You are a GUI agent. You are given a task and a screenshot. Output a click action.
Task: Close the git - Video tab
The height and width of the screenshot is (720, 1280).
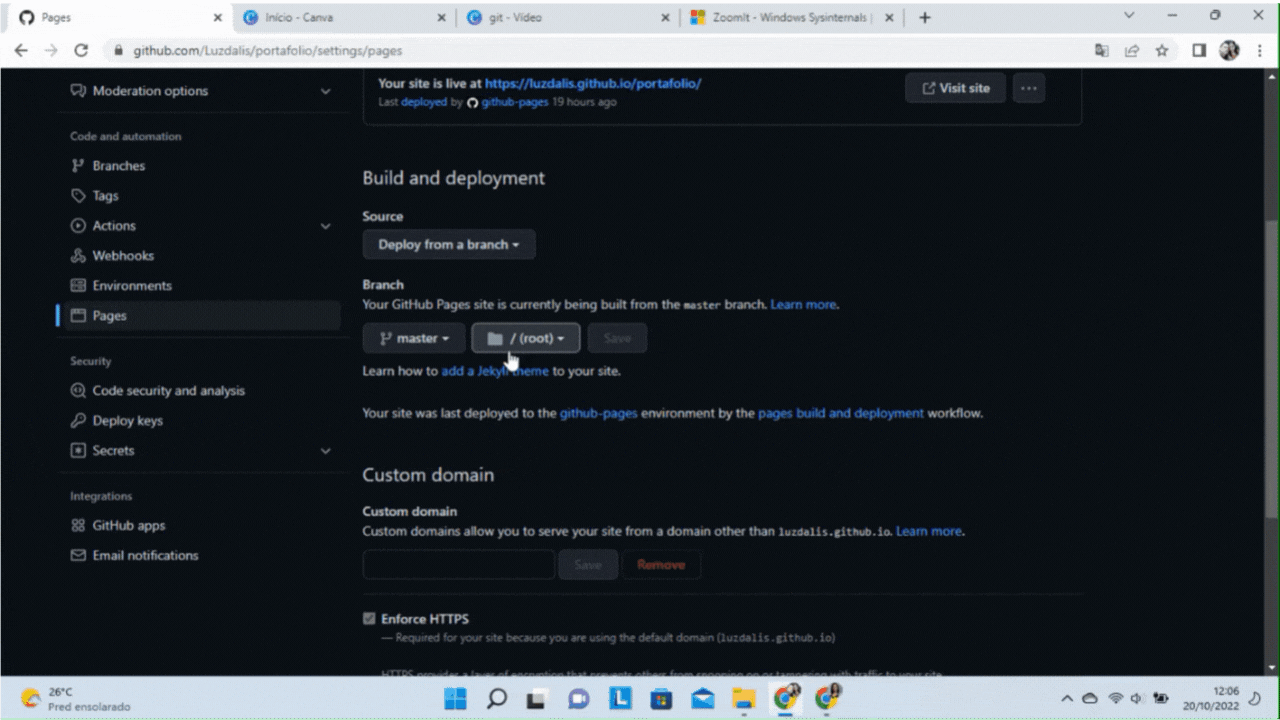[667, 17]
